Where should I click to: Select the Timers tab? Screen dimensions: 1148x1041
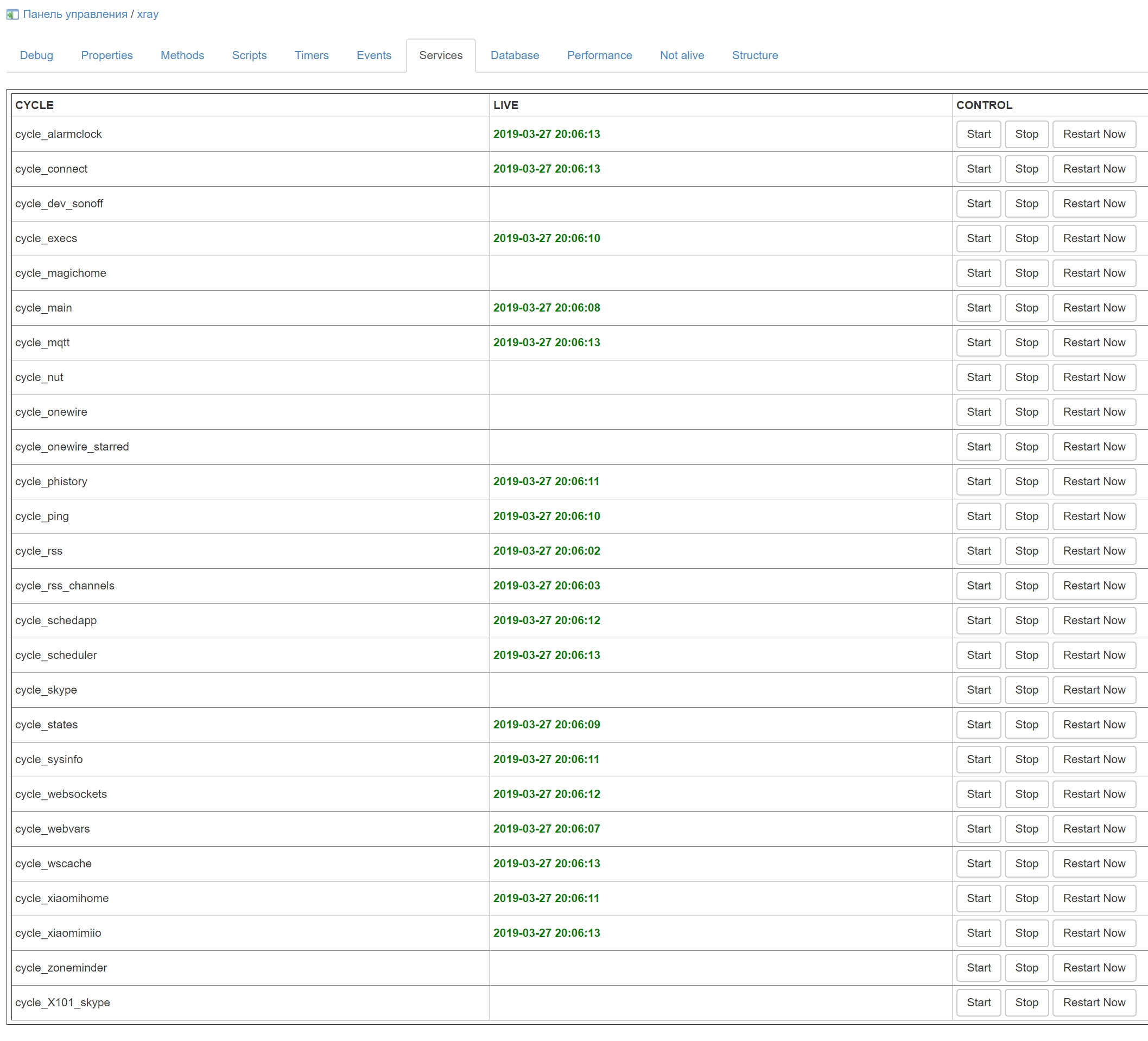click(312, 55)
